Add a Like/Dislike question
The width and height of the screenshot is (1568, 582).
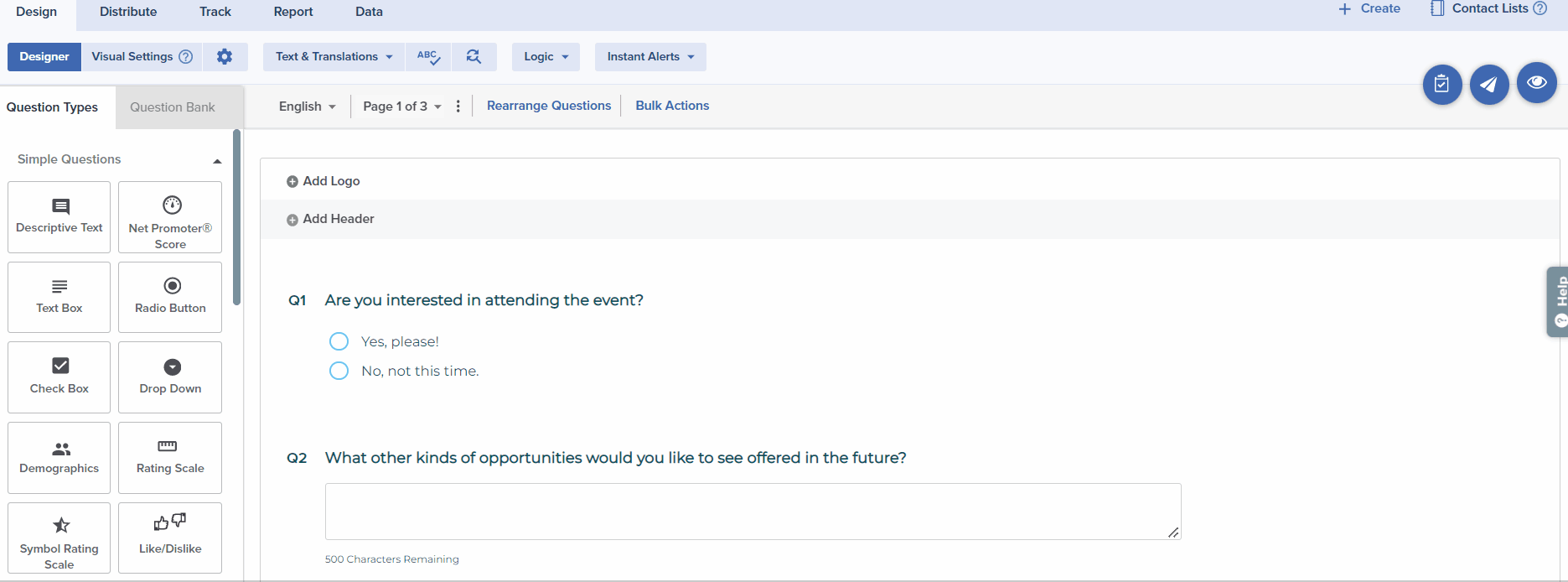coord(169,538)
